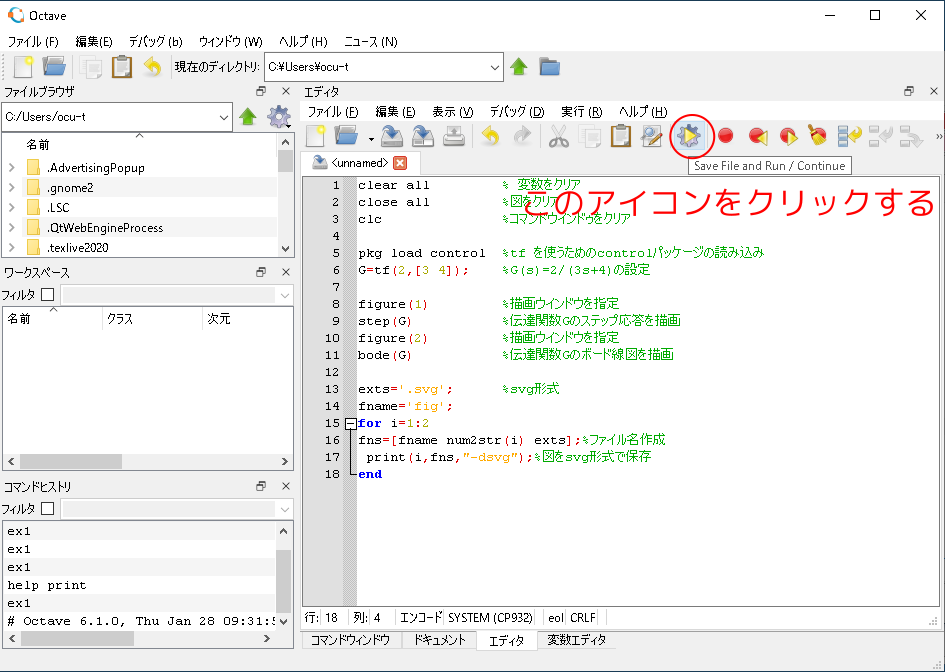
Task: Open the file browser path dropdown
Action: pyautogui.click(x=224, y=117)
